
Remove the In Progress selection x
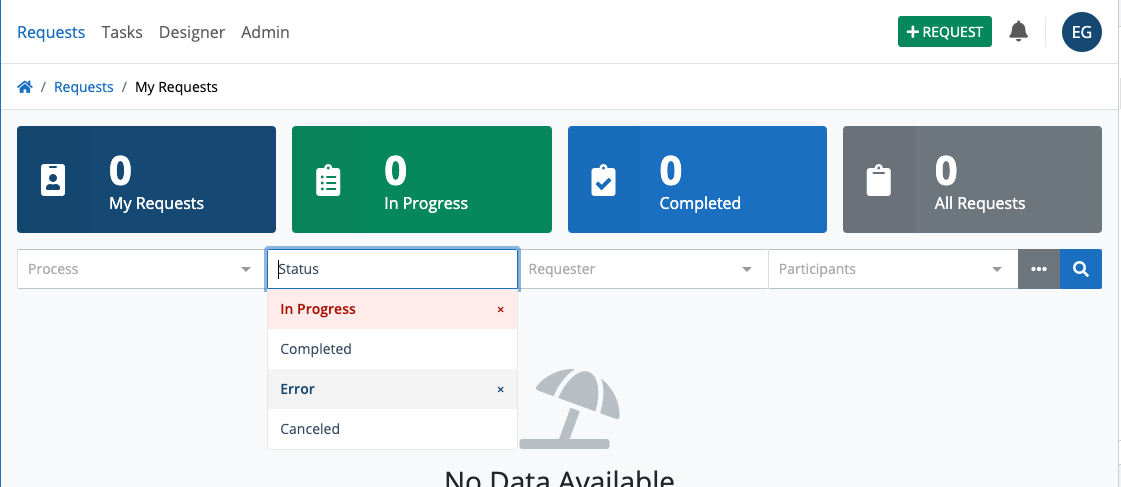point(500,310)
